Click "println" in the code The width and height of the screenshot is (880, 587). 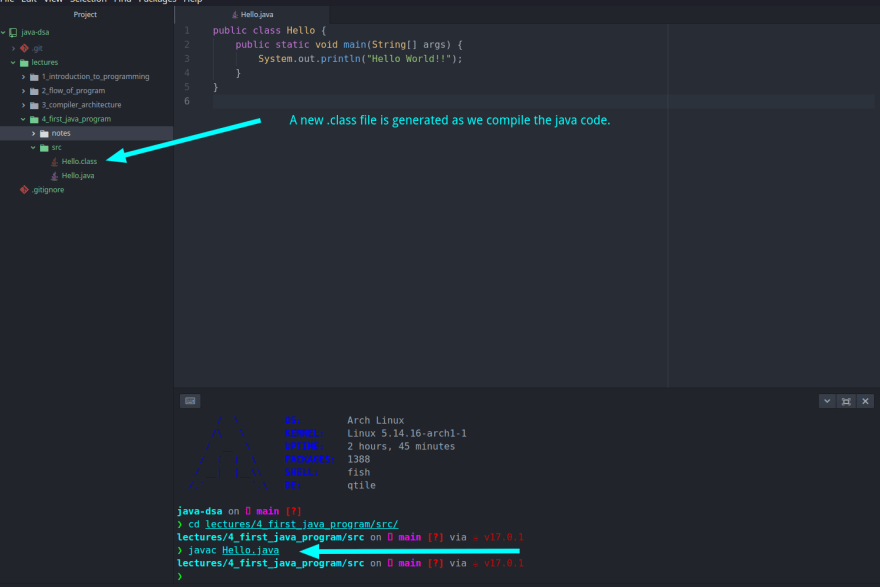(x=341, y=58)
